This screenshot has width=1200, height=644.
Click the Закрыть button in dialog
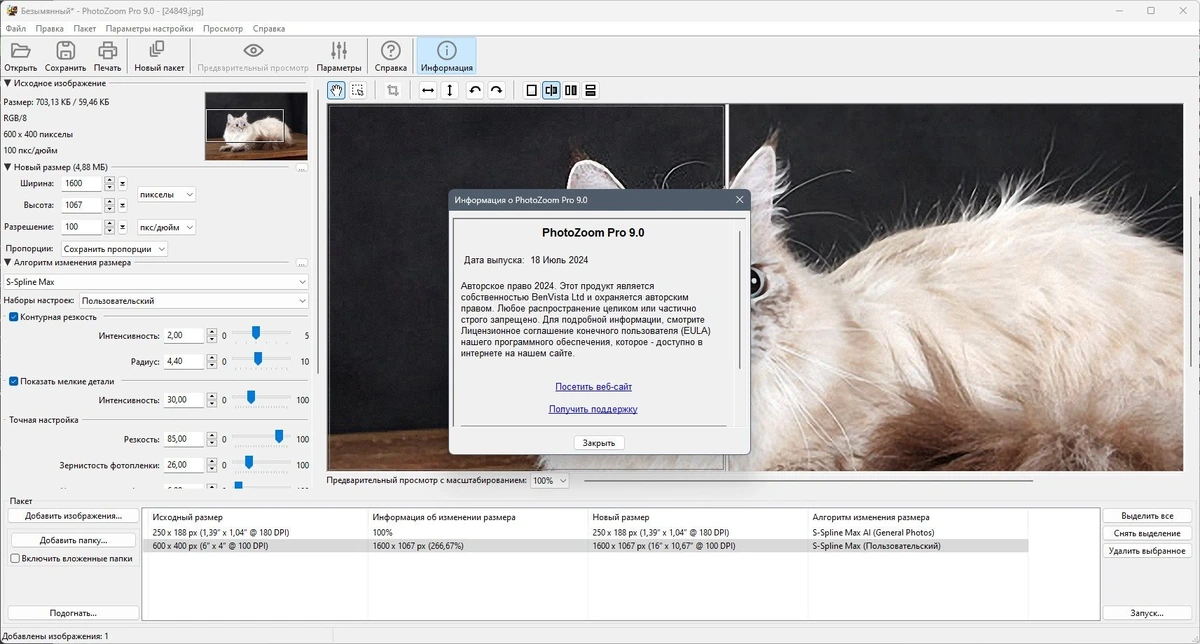pyautogui.click(x=600, y=443)
